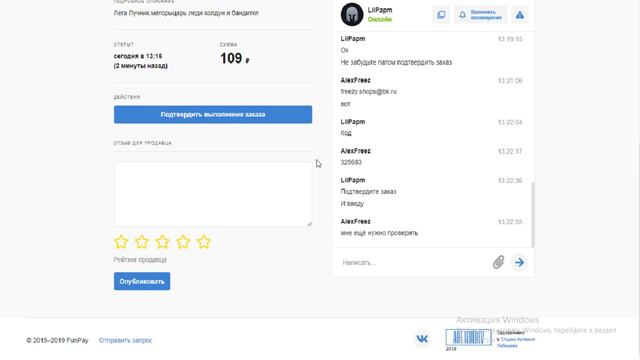This screenshot has height=360, width=640.
Task: Rate the seller one star
Action: point(121,242)
